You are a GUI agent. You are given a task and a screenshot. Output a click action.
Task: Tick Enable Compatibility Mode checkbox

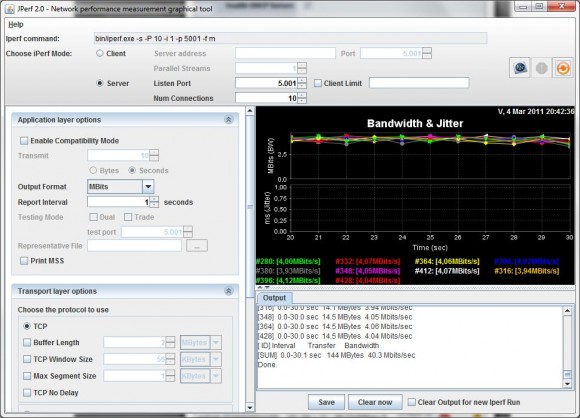24,141
